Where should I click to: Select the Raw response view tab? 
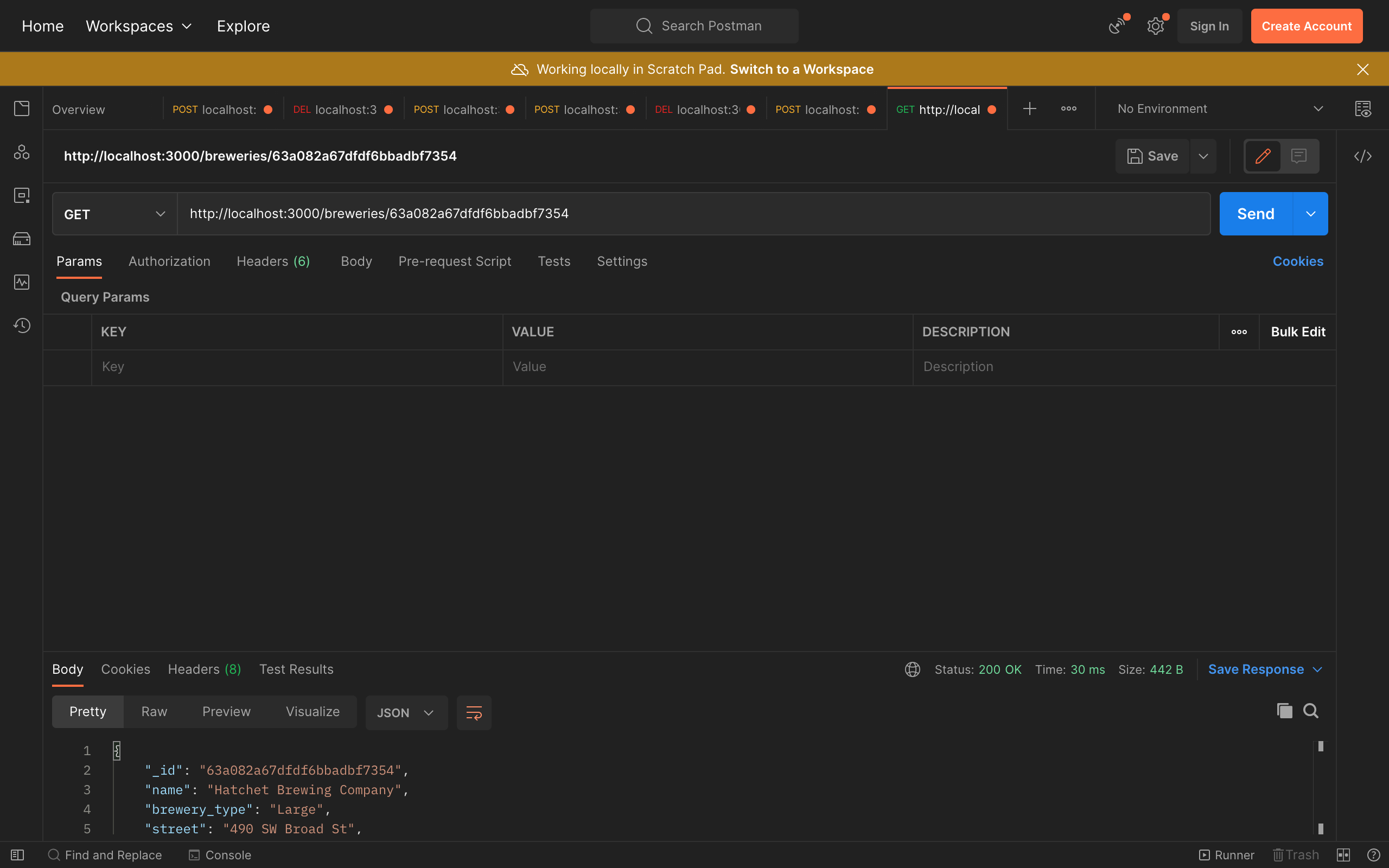[154, 711]
